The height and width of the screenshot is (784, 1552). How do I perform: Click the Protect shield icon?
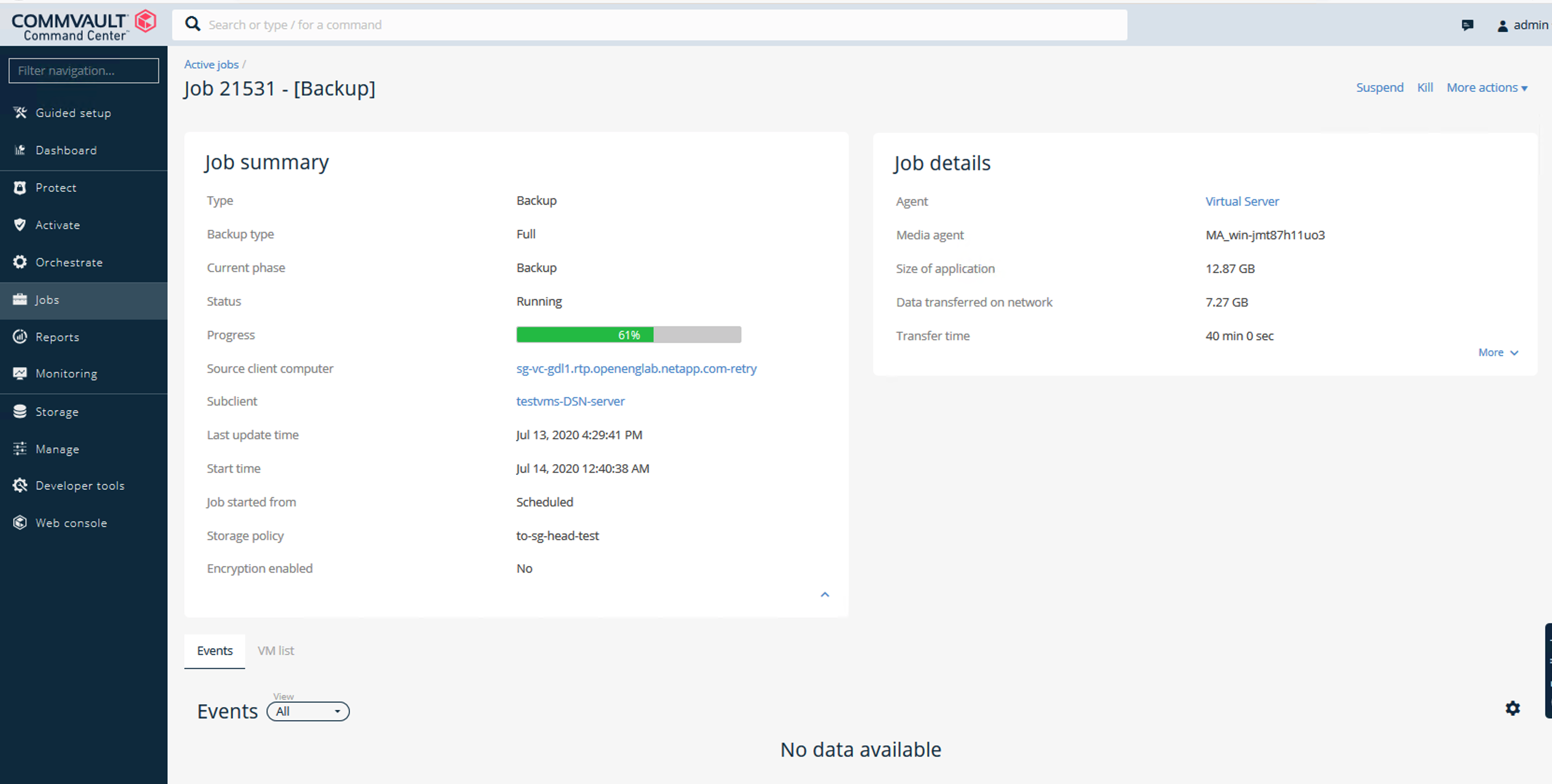pos(20,187)
